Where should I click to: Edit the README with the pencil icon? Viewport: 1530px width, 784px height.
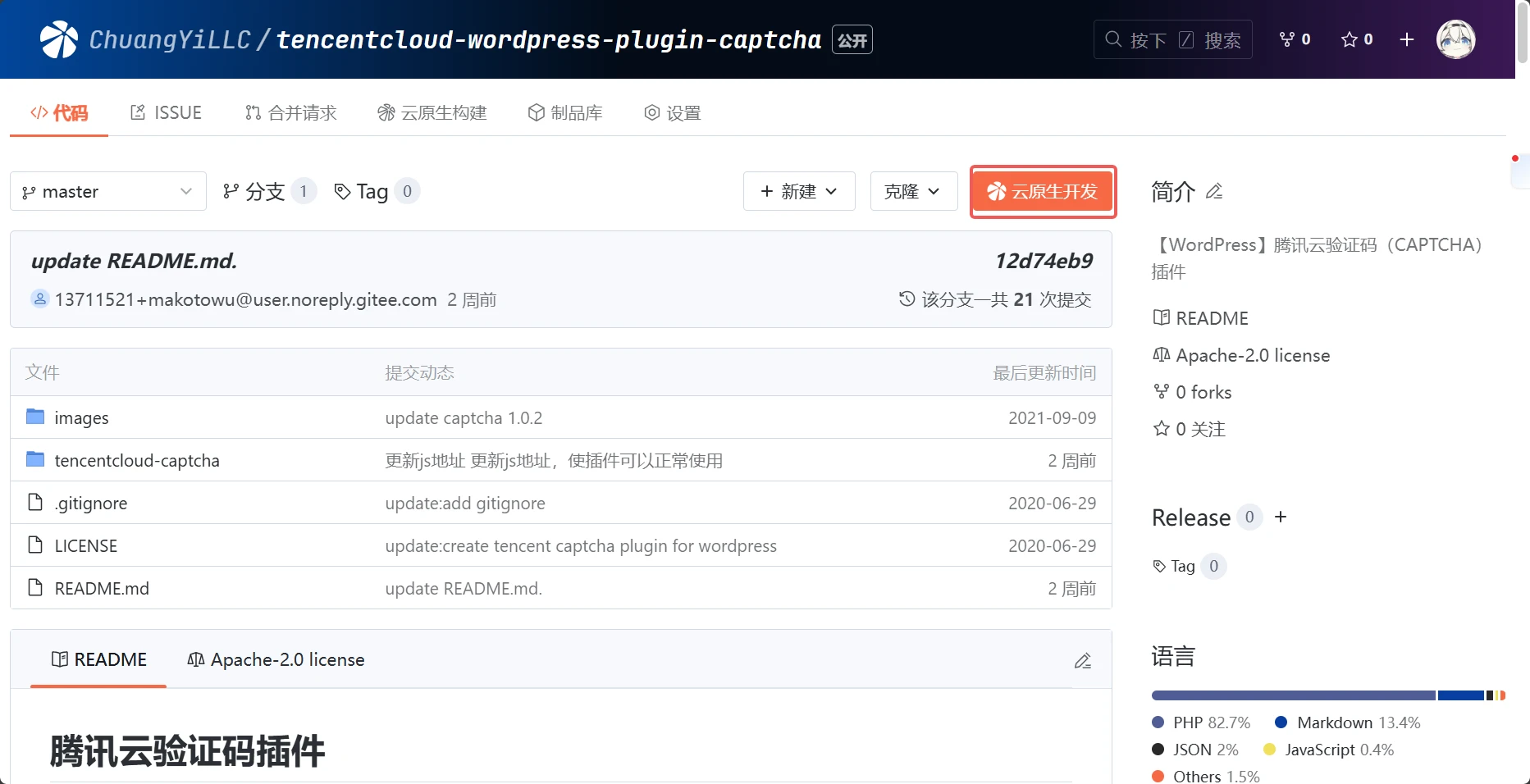click(x=1083, y=661)
